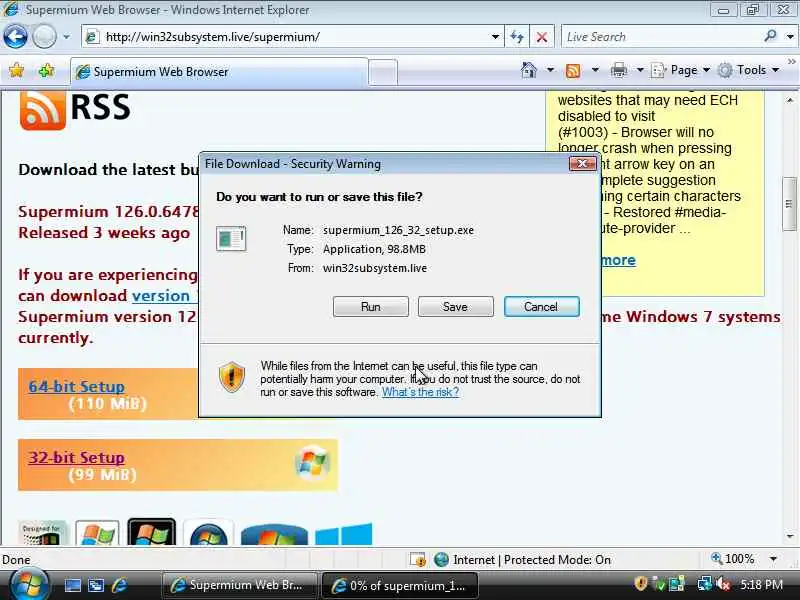Close the File Download security dialog

(x=582, y=164)
